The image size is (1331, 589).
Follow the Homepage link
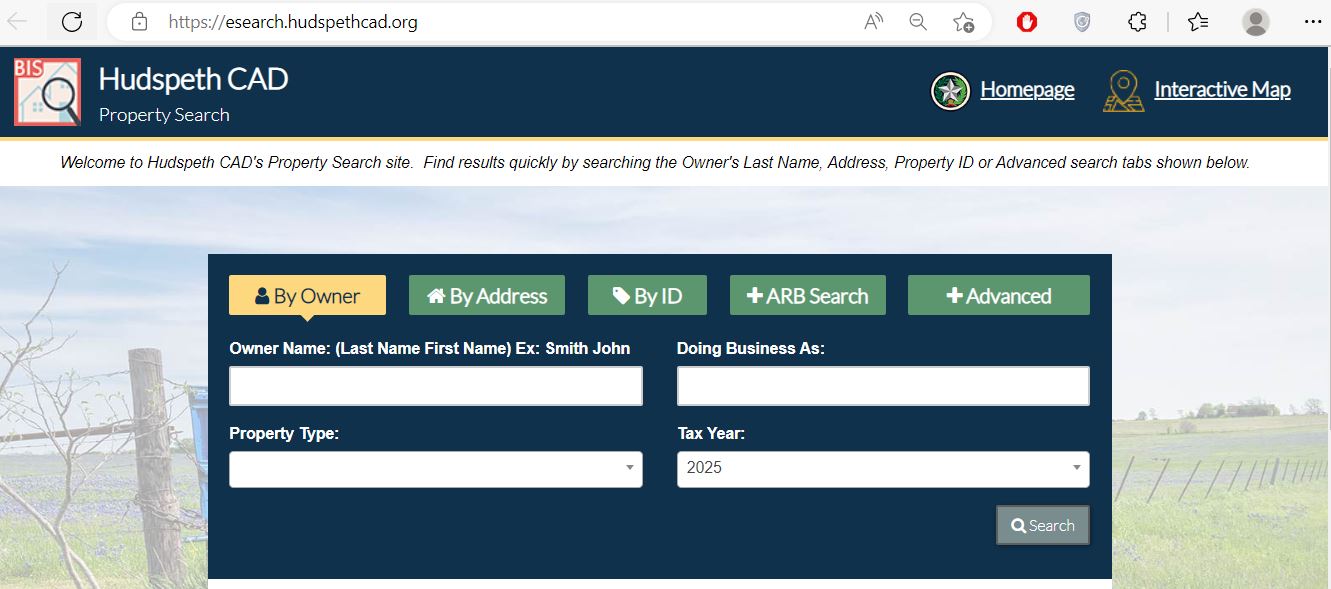(1027, 90)
